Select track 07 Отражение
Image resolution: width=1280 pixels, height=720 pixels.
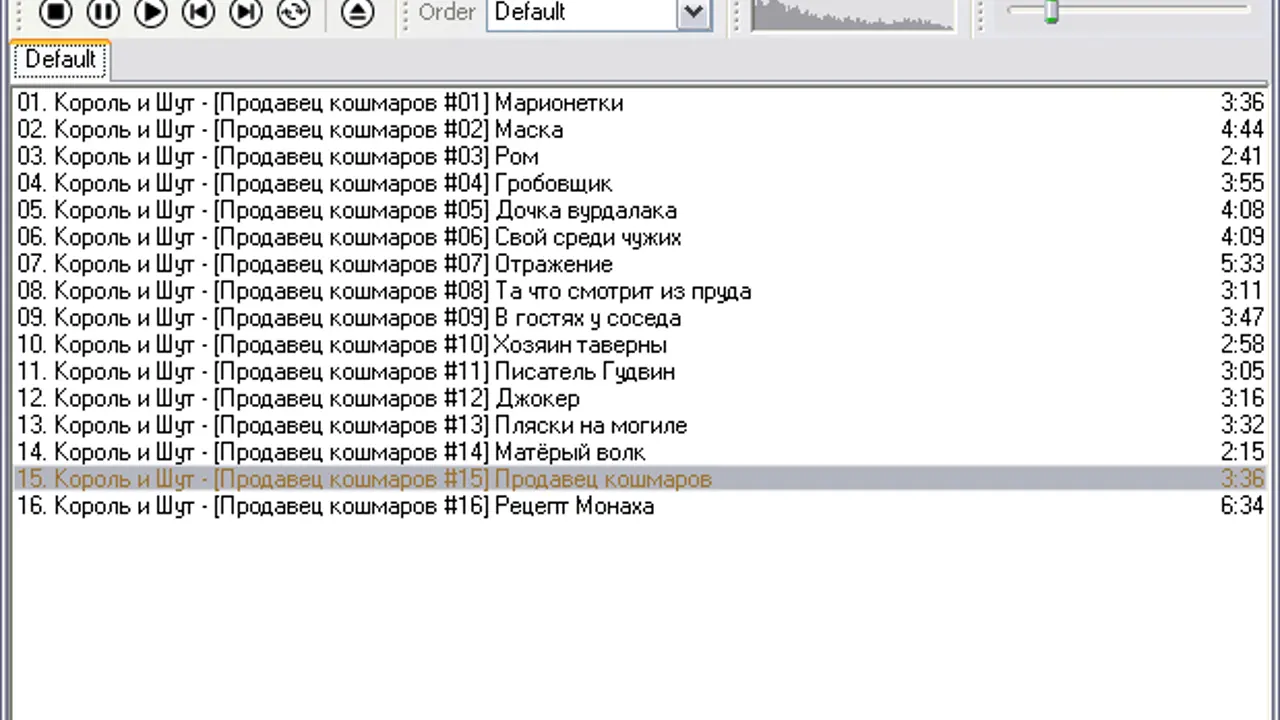315,265
